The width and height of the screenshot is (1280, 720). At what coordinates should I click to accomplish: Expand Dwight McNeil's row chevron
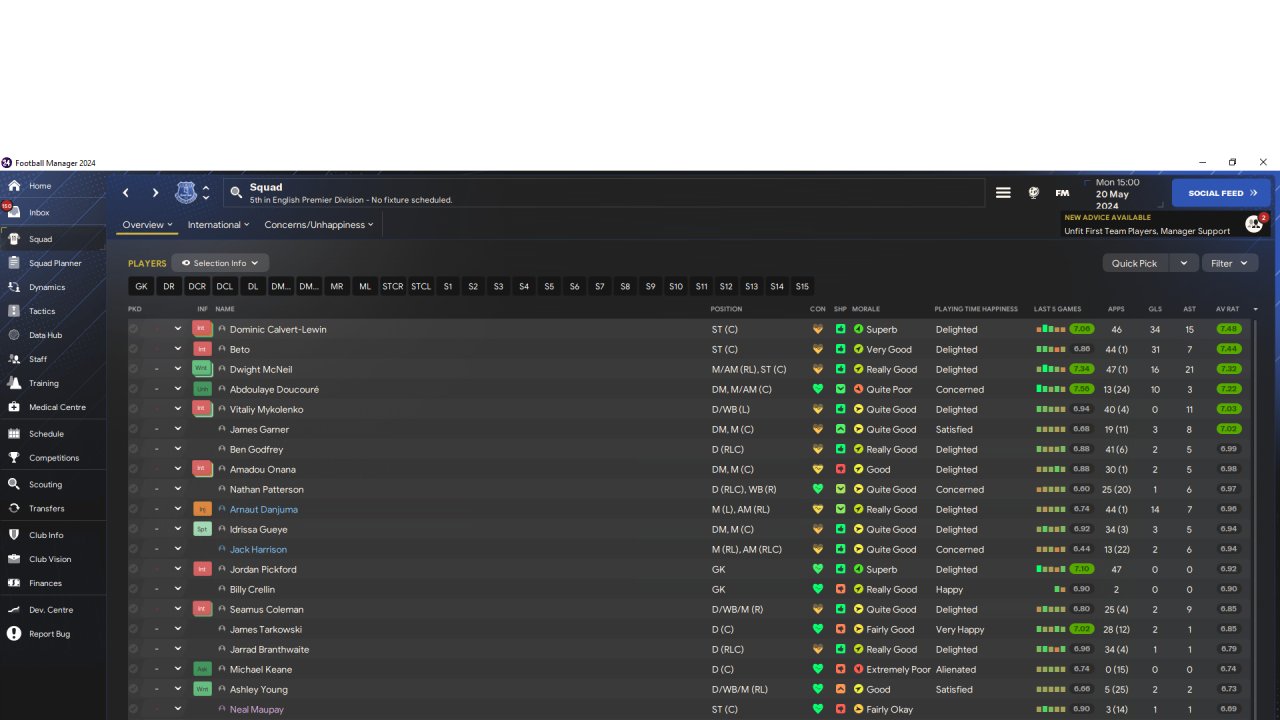[x=178, y=369]
